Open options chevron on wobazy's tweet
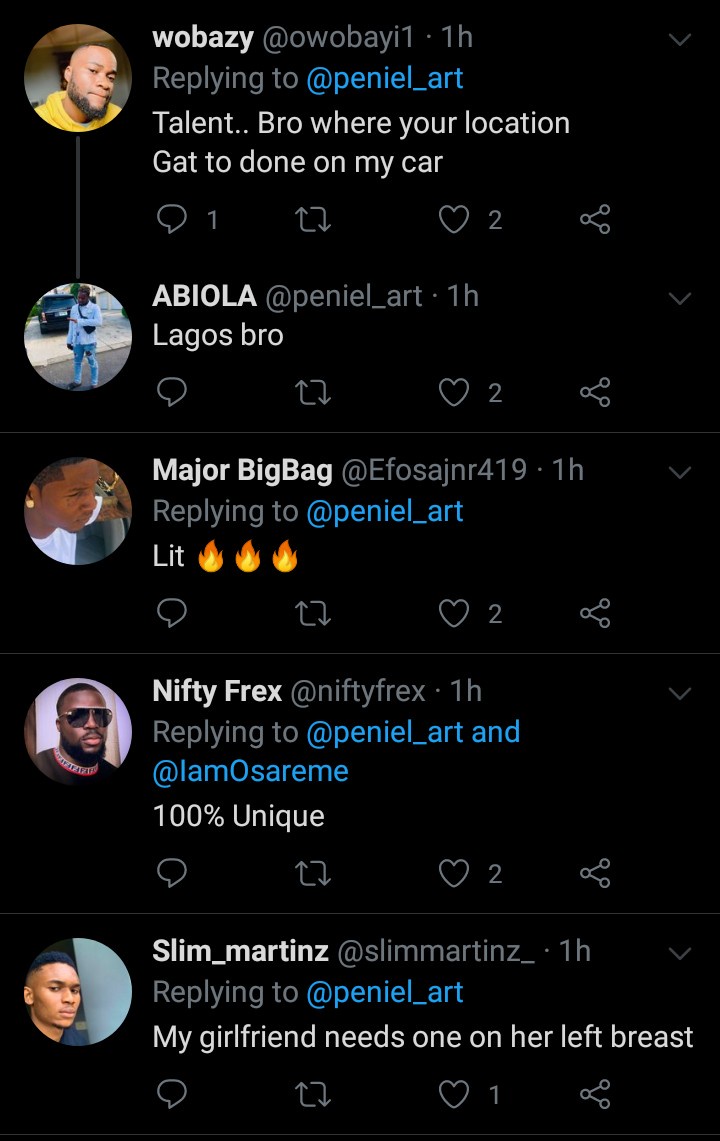 point(679,40)
